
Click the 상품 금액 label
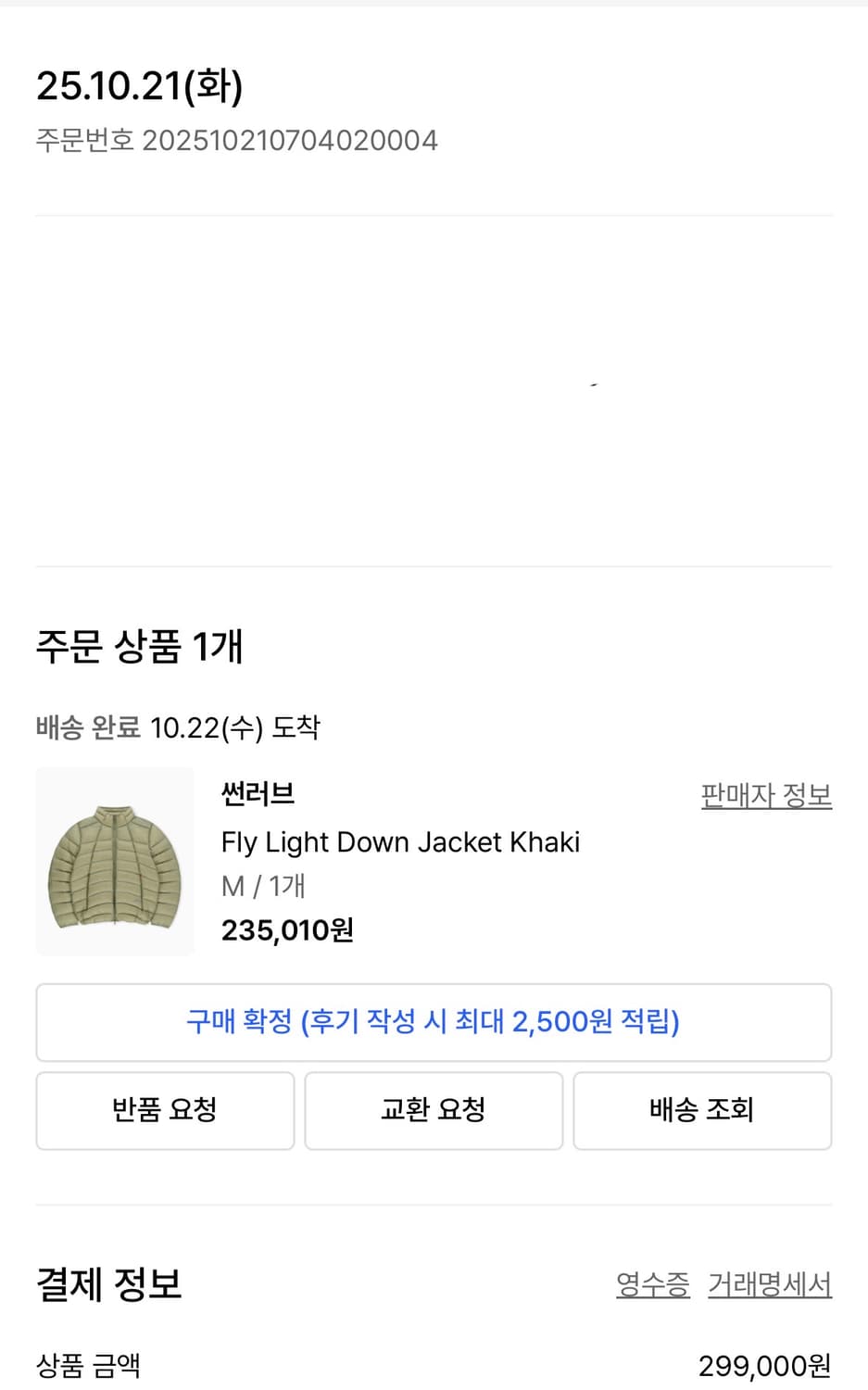[x=88, y=1366]
